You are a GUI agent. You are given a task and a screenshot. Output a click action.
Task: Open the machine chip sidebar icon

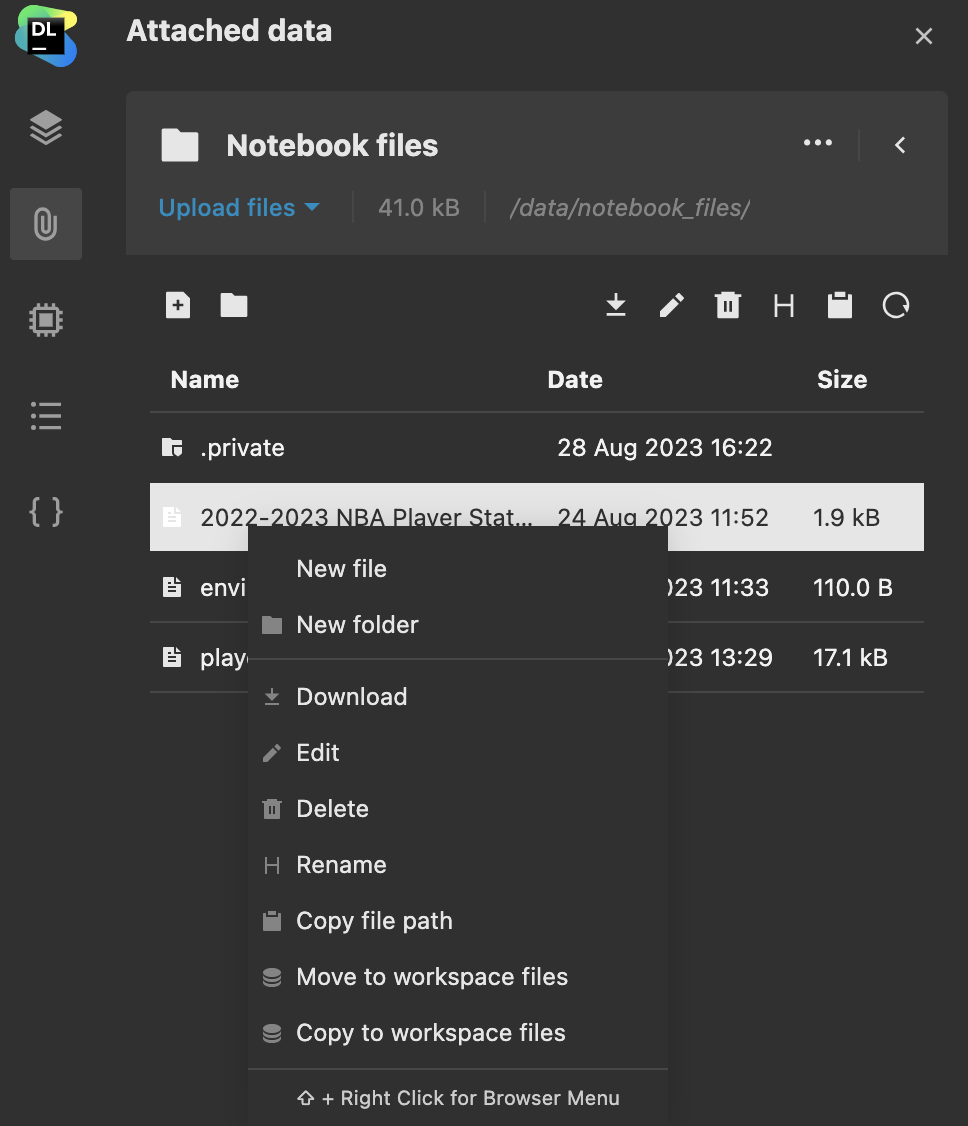[46, 320]
